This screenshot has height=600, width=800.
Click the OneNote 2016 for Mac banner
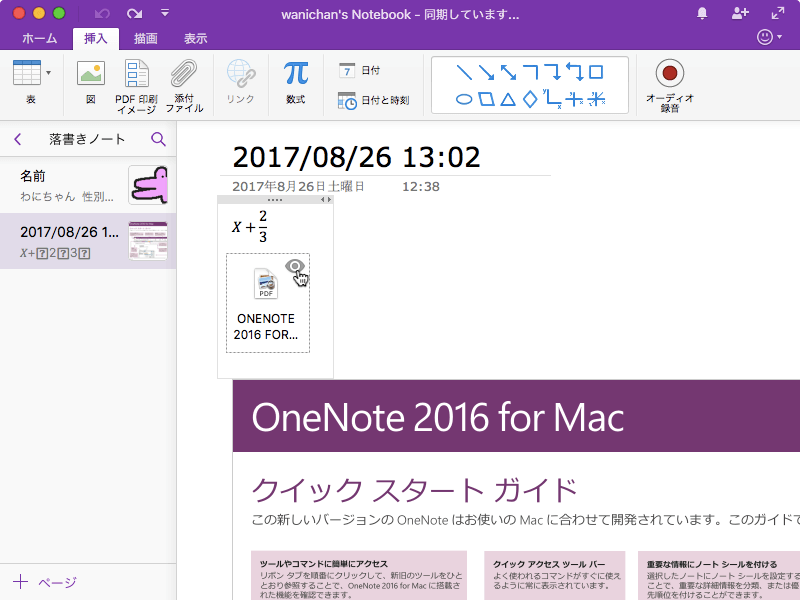pyautogui.click(x=516, y=416)
